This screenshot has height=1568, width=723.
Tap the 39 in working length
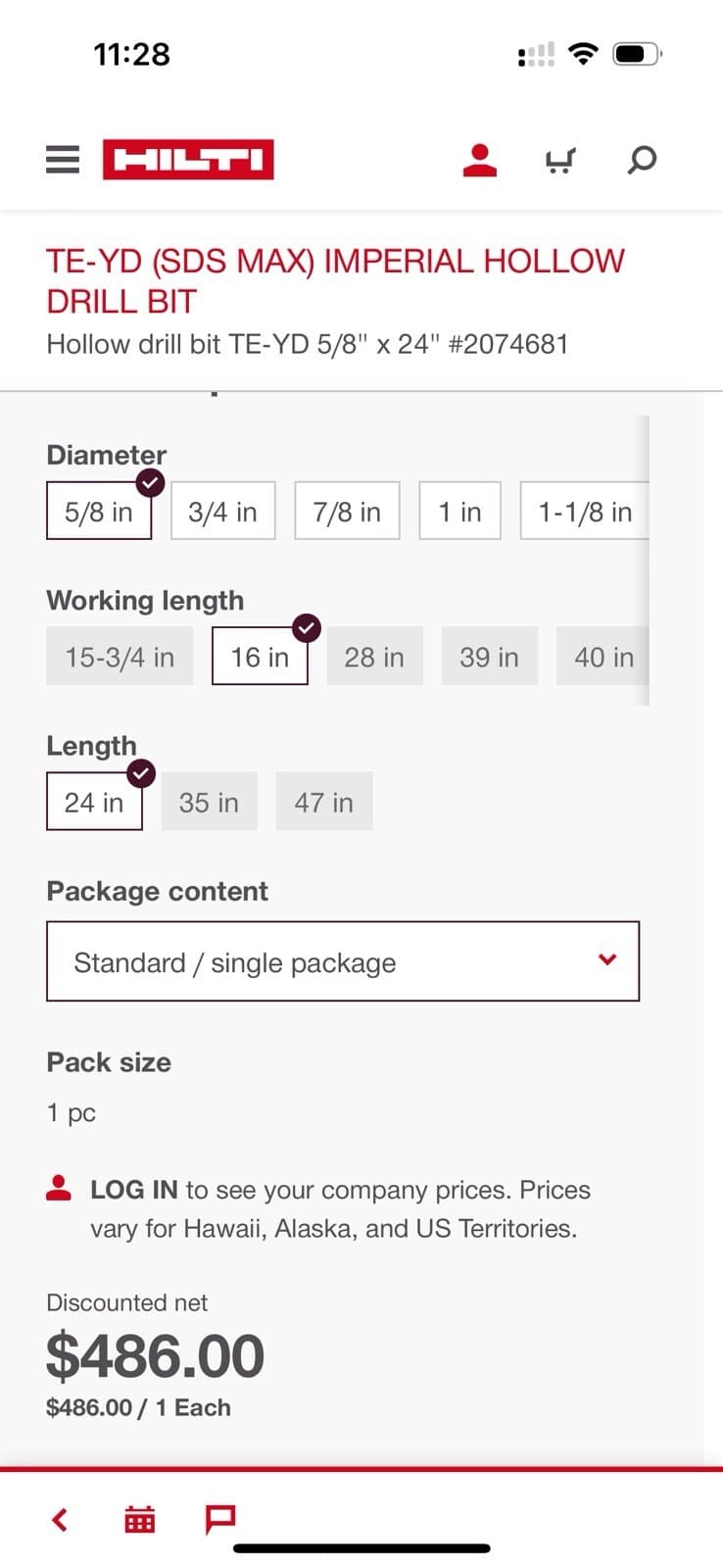(x=489, y=657)
